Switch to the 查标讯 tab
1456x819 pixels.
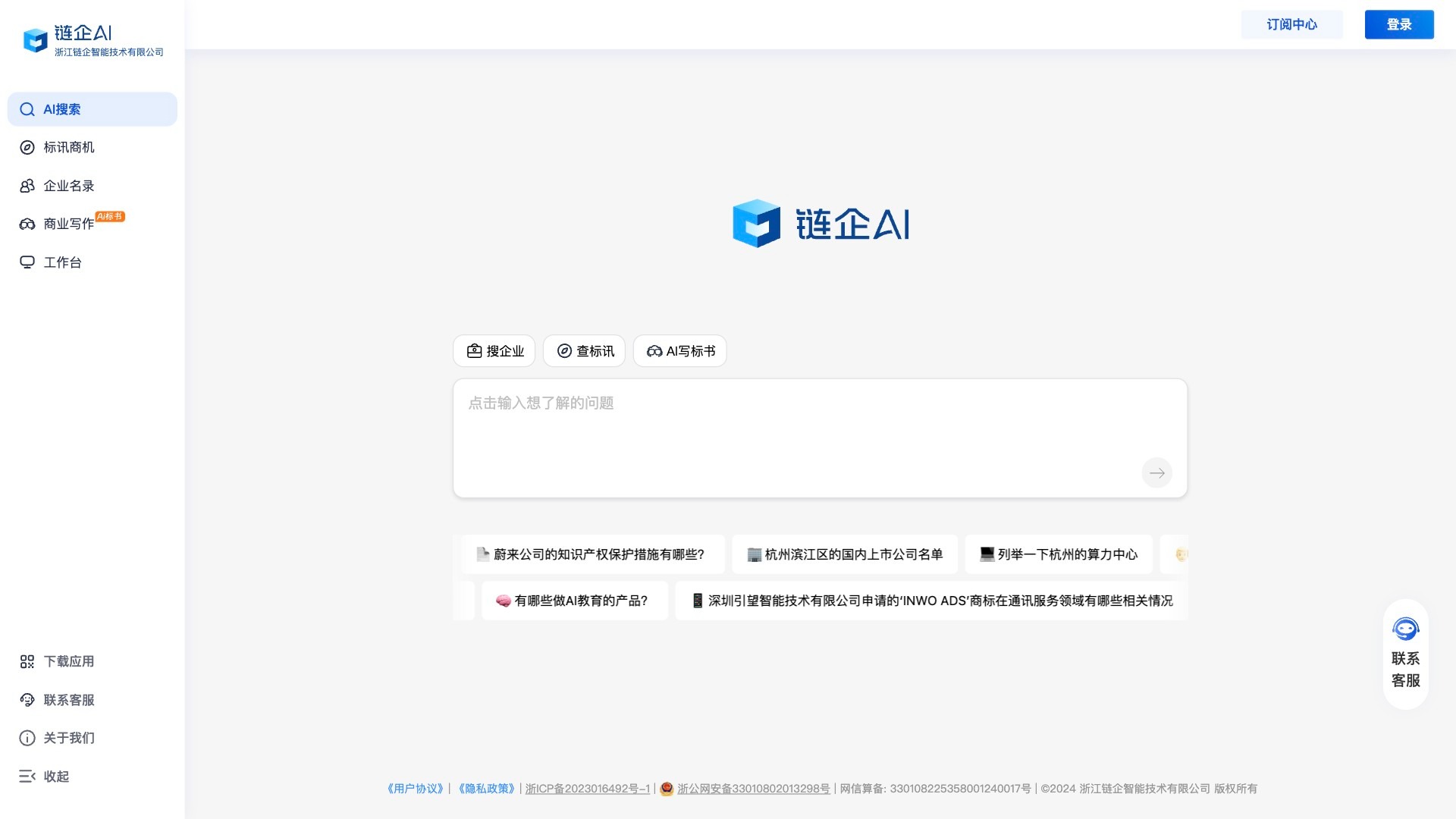584,350
